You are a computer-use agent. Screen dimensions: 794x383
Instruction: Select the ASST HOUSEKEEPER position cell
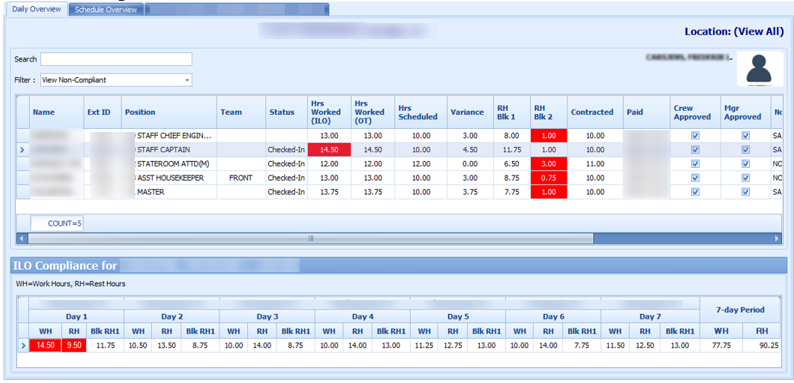[x=169, y=178]
